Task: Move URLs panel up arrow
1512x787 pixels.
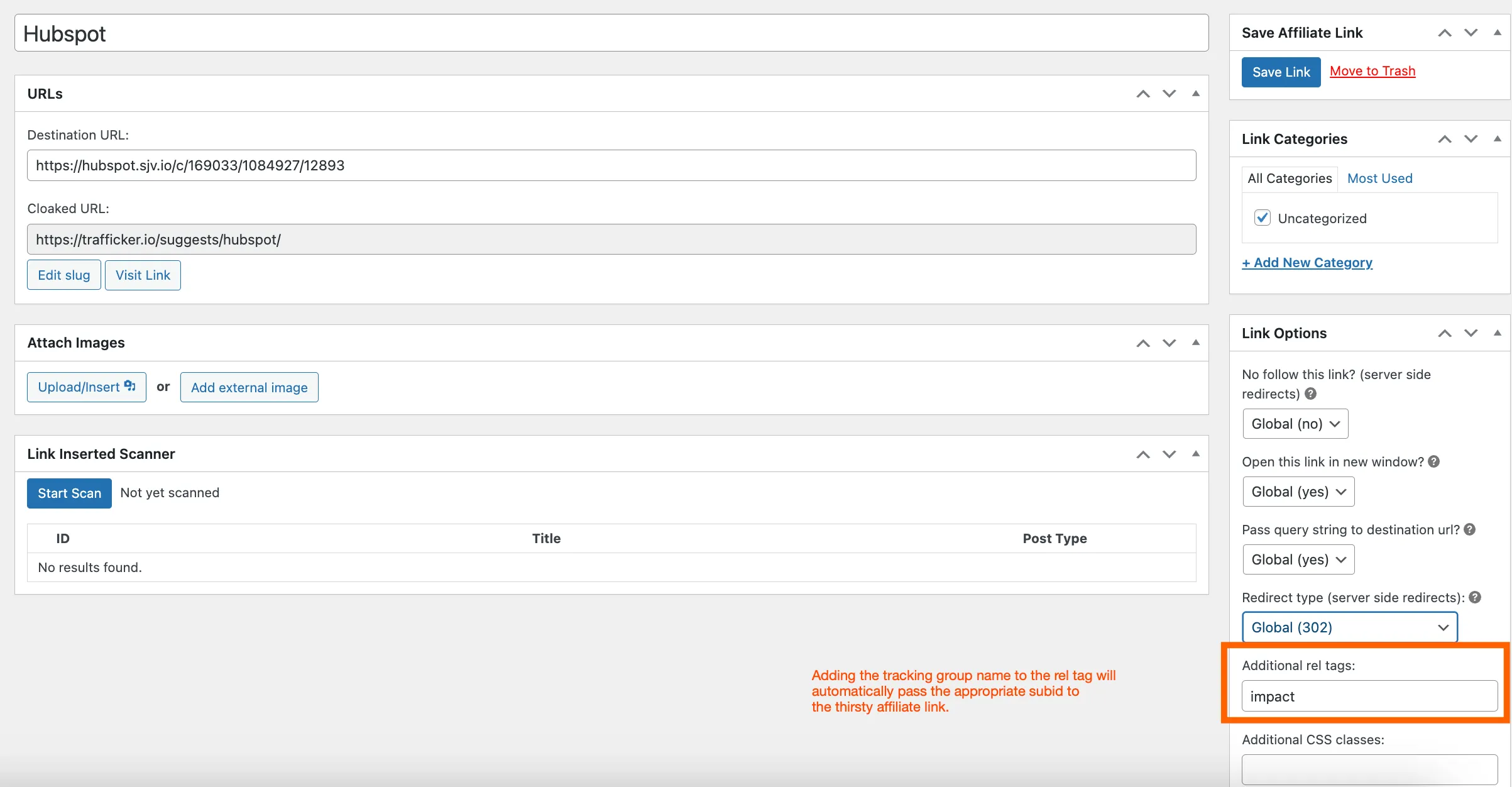Action: point(1143,94)
